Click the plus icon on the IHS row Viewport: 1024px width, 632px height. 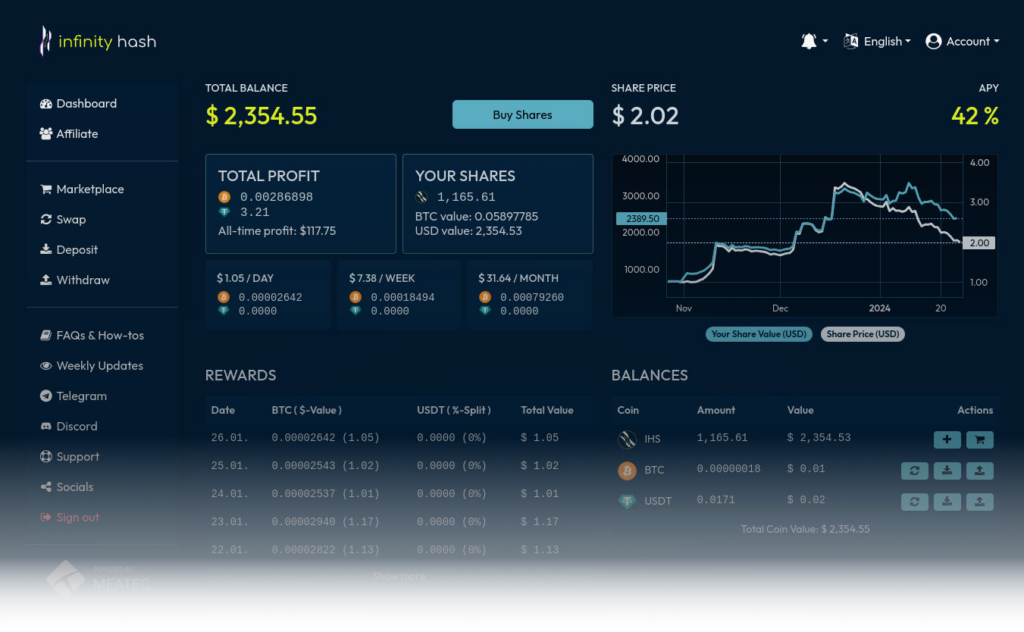pyautogui.click(x=947, y=439)
